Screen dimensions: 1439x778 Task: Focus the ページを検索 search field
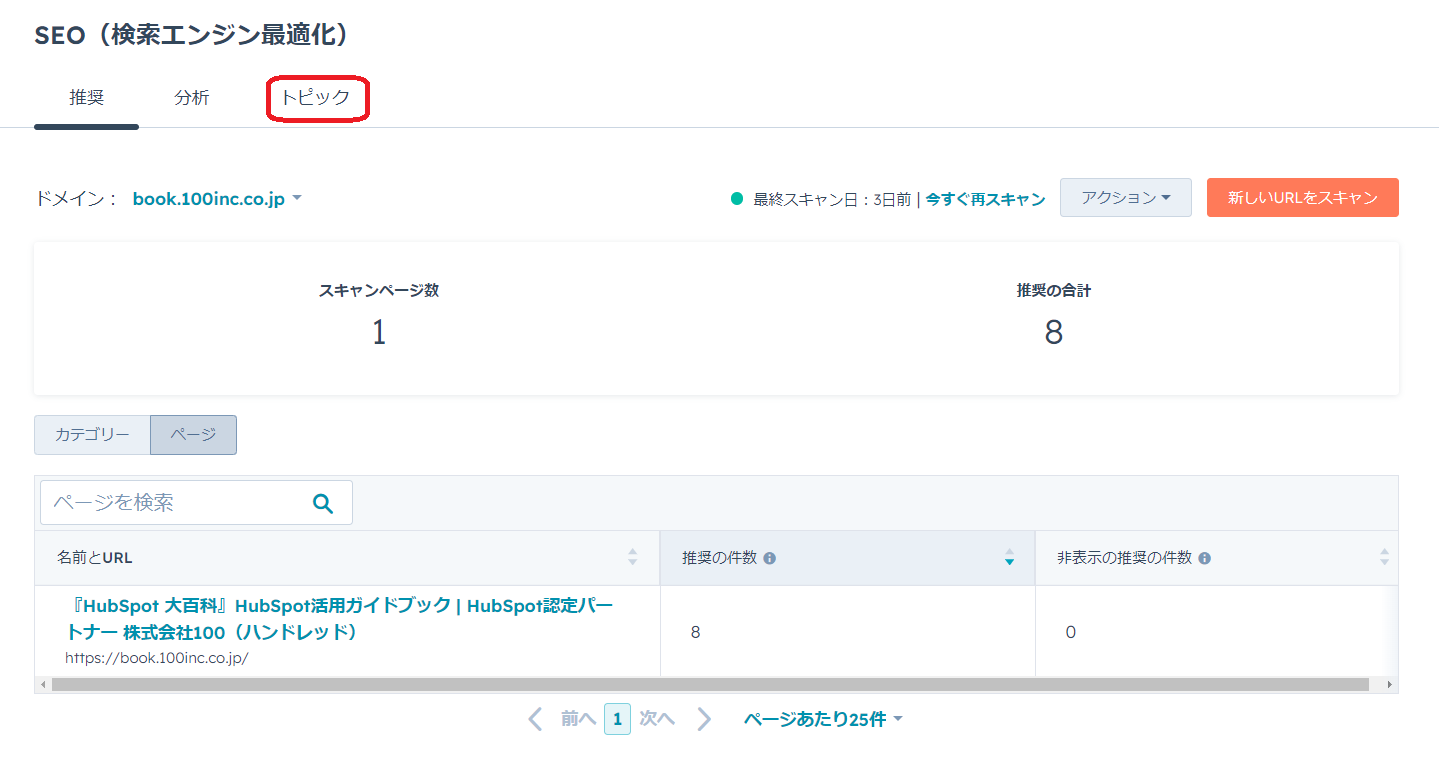pyautogui.click(x=196, y=502)
